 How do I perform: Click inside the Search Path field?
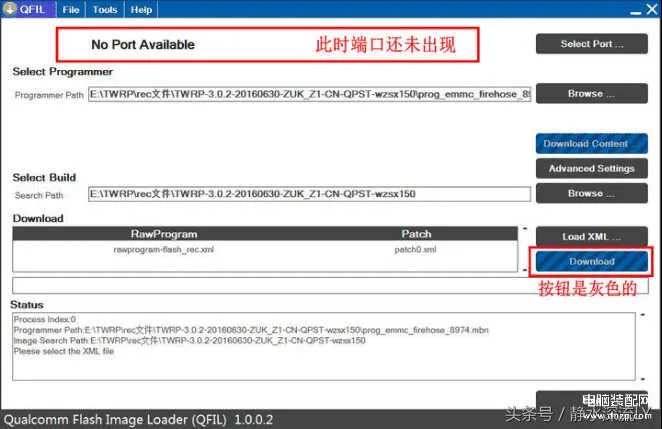coord(309,194)
